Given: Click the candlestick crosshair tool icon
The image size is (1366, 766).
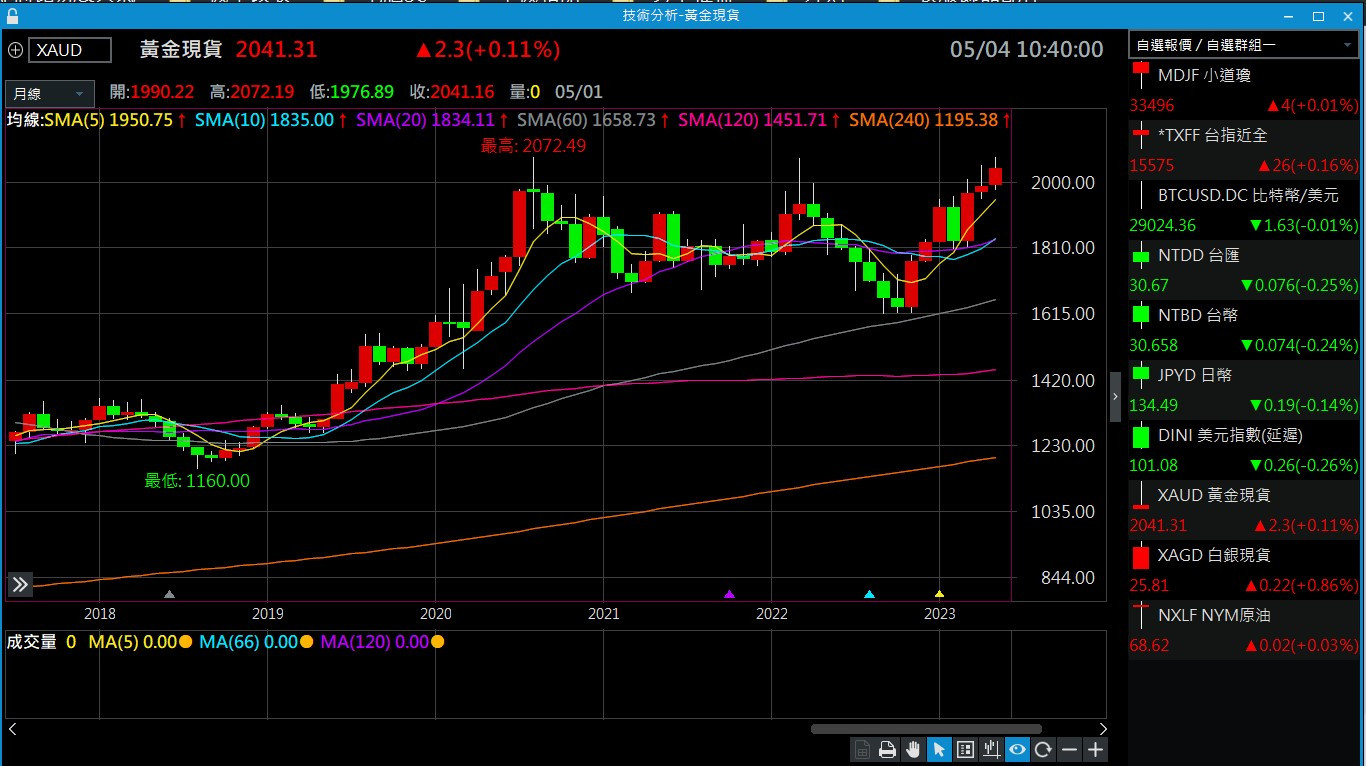Looking at the screenshot, I should (x=991, y=750).
